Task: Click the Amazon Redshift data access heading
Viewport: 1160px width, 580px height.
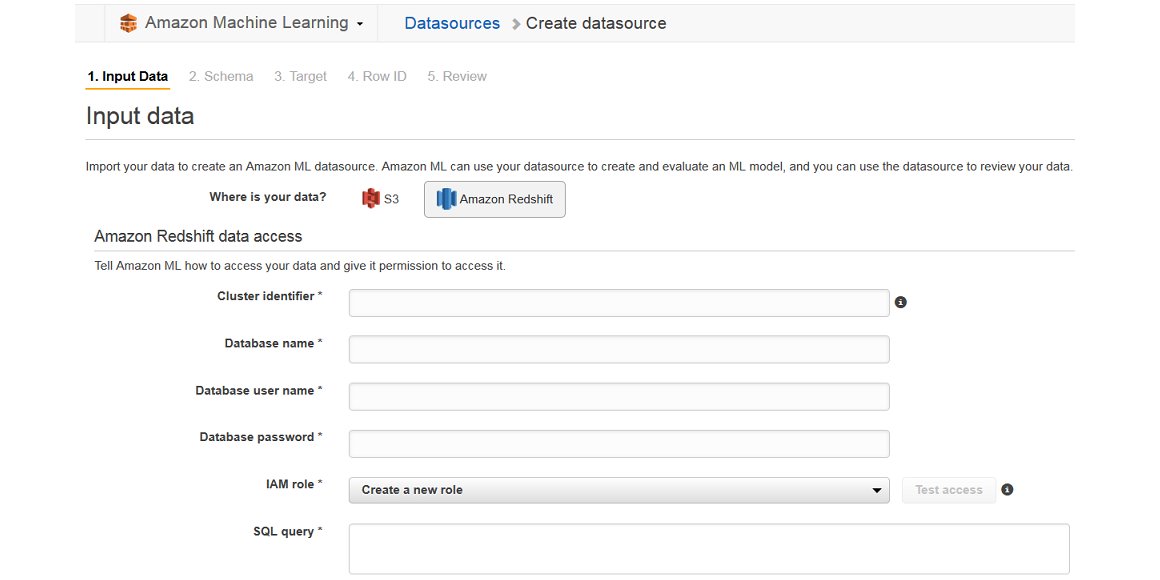Action: coord(198,237)
